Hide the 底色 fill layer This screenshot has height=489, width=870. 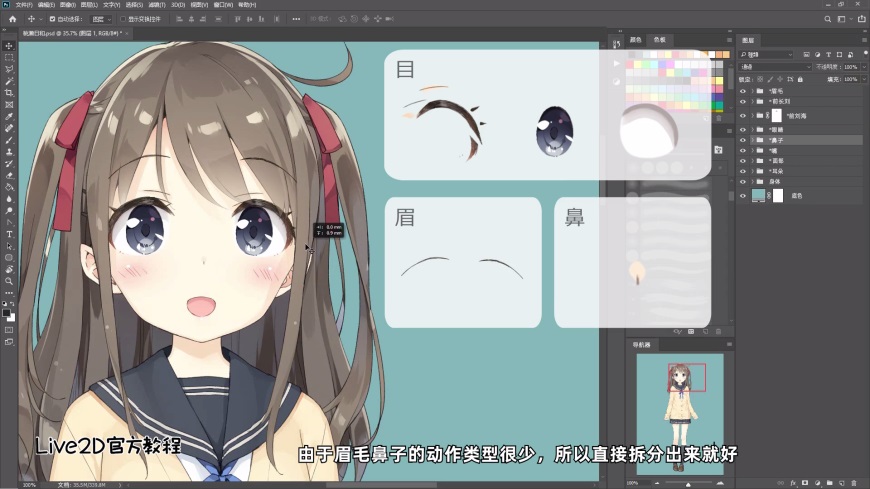[x=743, y=195]
